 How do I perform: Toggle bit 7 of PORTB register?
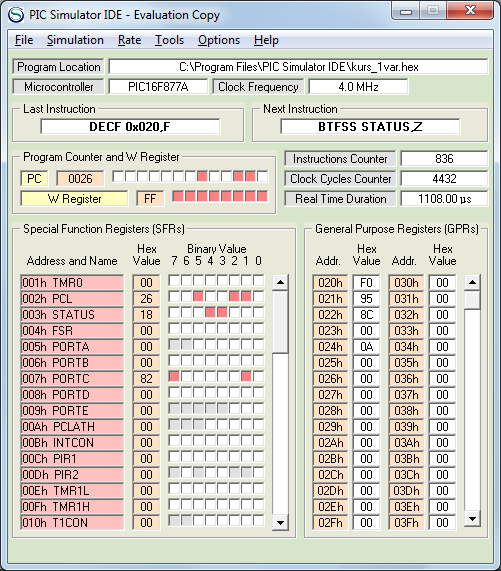[x=174, y=360]
